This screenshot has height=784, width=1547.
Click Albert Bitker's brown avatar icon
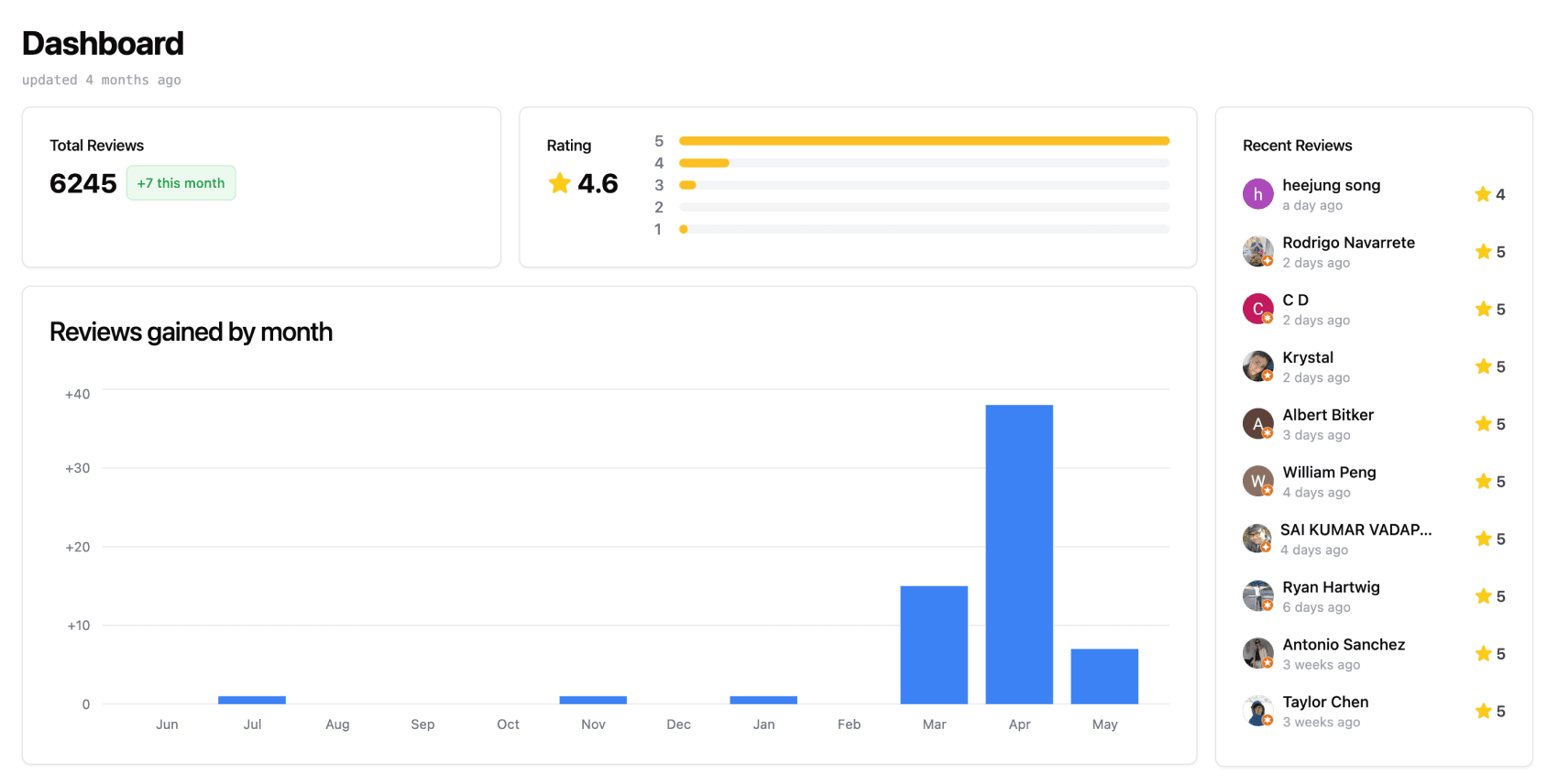point(1257,424)
